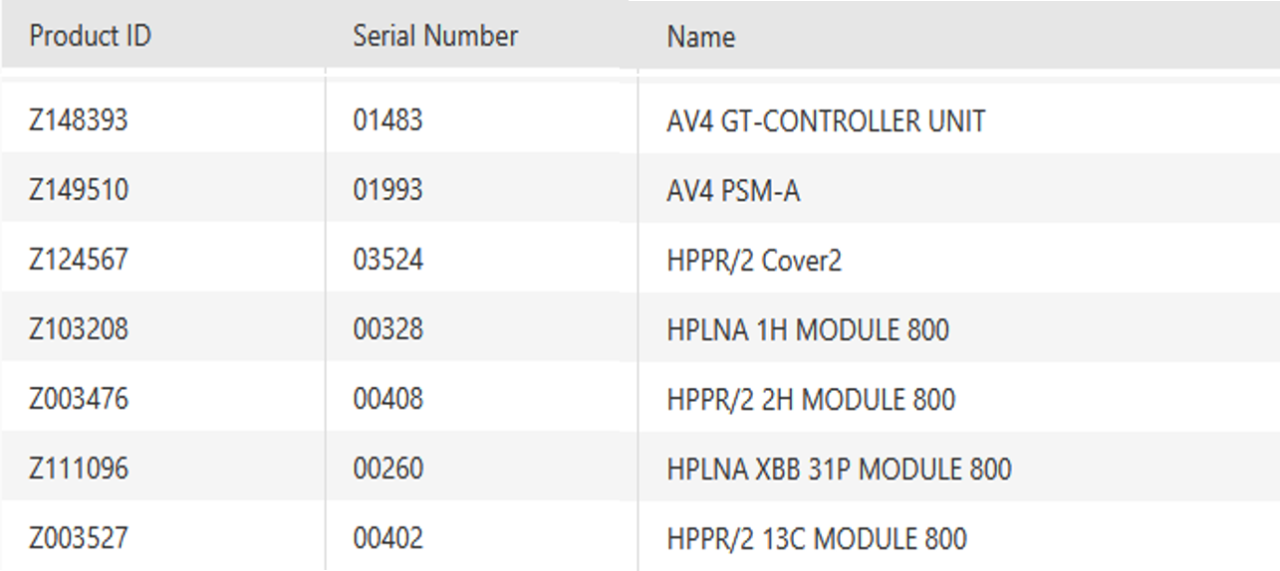
Task: Click product ID Z124567
Action: tap(79, 260)
